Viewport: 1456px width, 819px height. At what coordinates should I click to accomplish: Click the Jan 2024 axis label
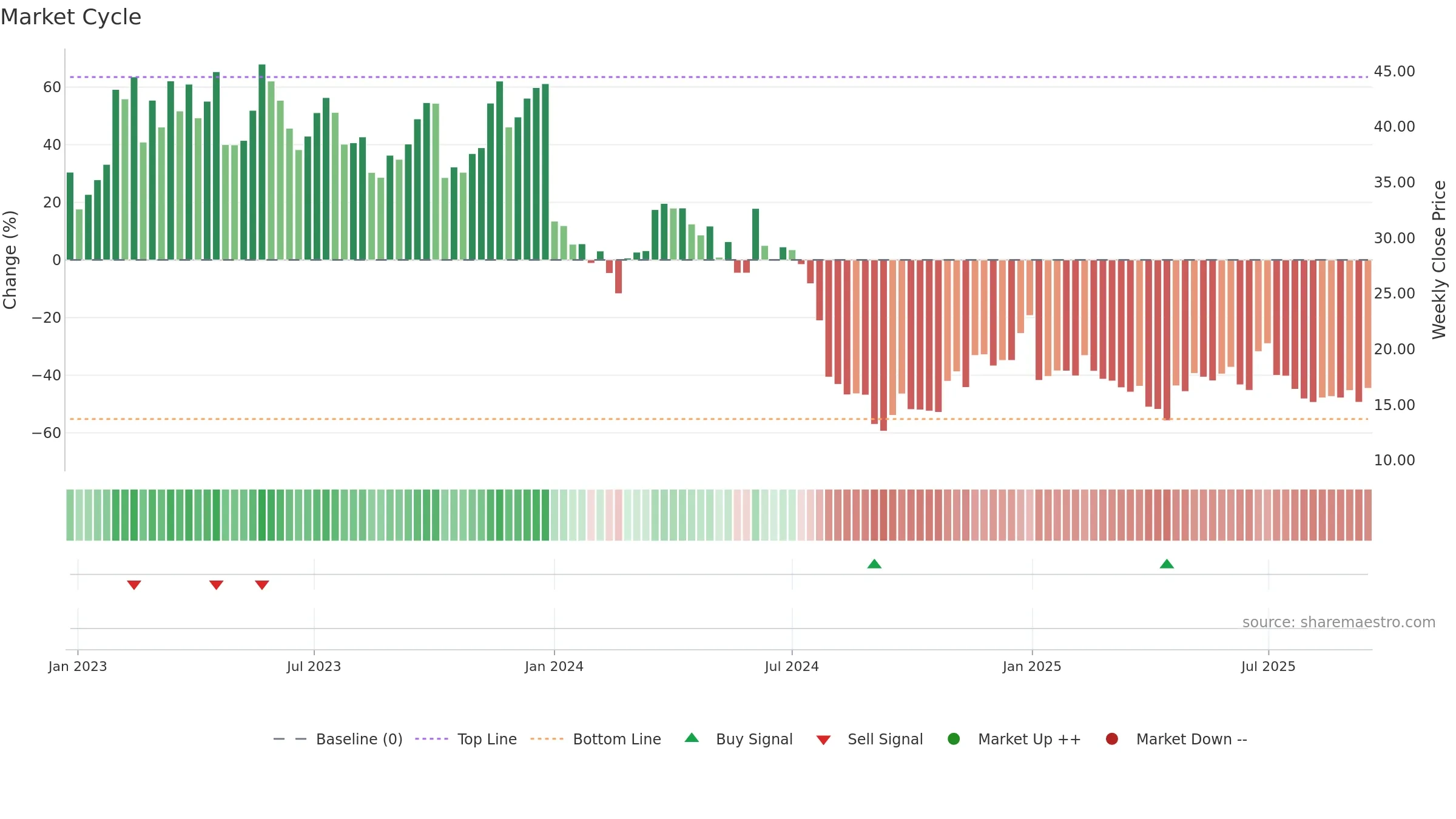pos(554,667)
